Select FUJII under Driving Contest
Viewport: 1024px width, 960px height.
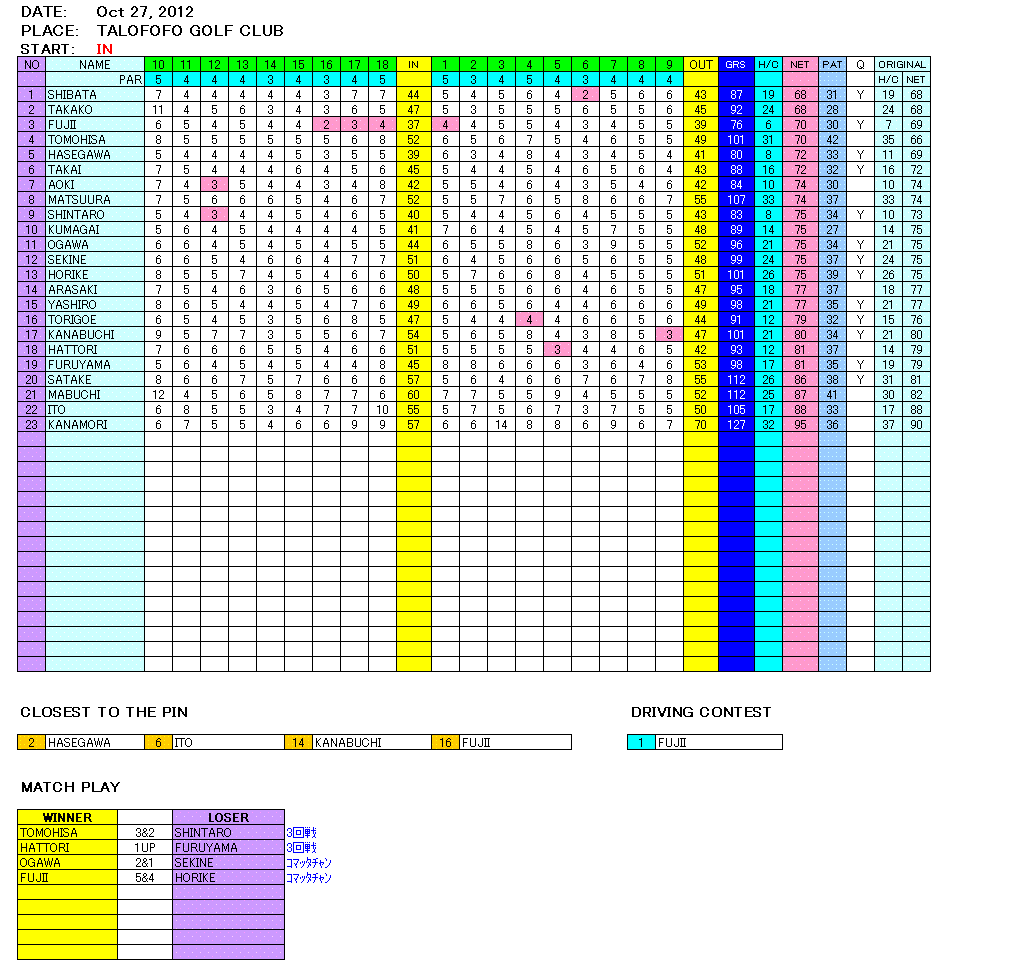click(x=674, y=743)
